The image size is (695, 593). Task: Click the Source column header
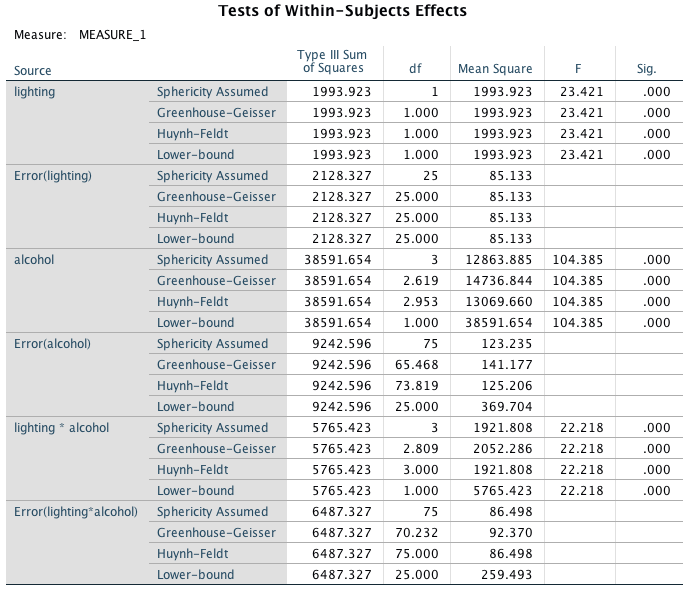[33, 71]
